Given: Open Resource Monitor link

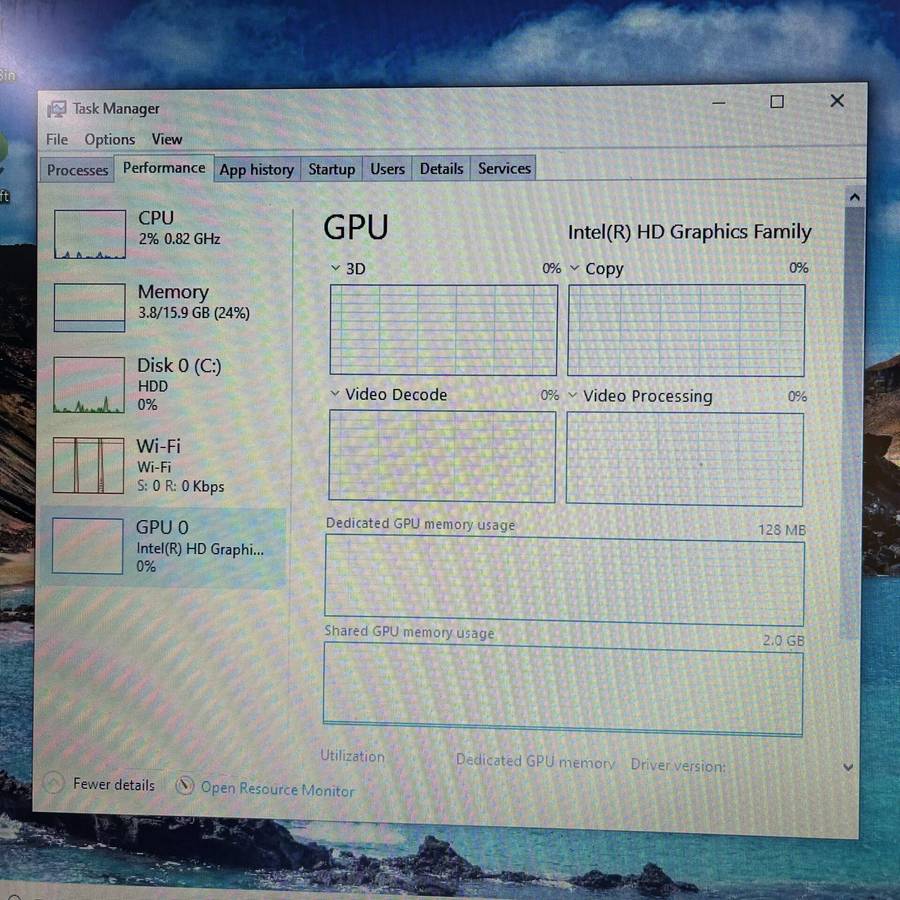Looking at the screenshot, I should coord(277,790).
